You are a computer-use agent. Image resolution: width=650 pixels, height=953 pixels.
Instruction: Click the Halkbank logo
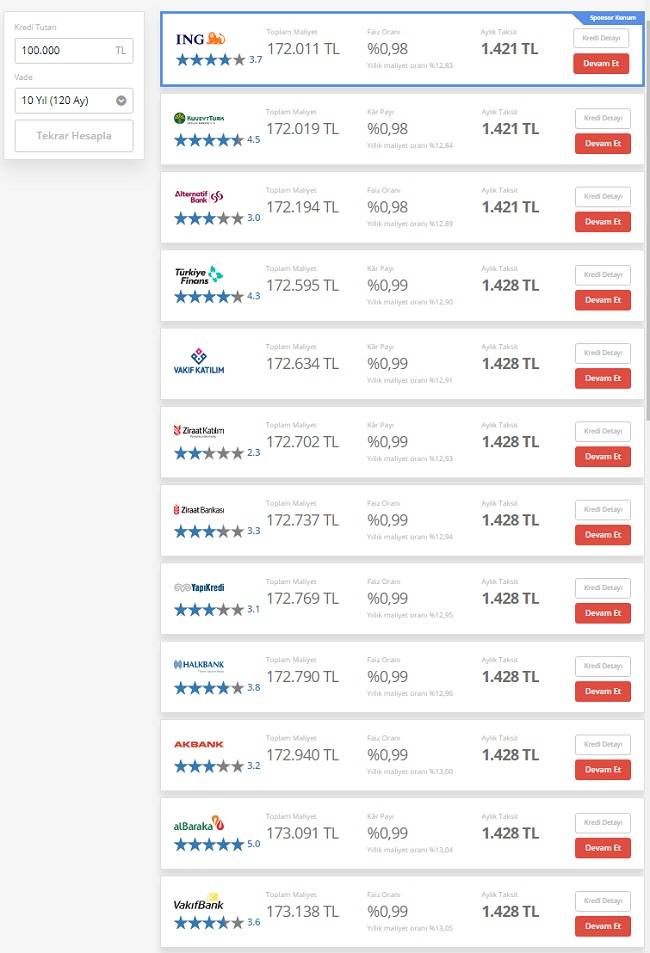[199, 665]
